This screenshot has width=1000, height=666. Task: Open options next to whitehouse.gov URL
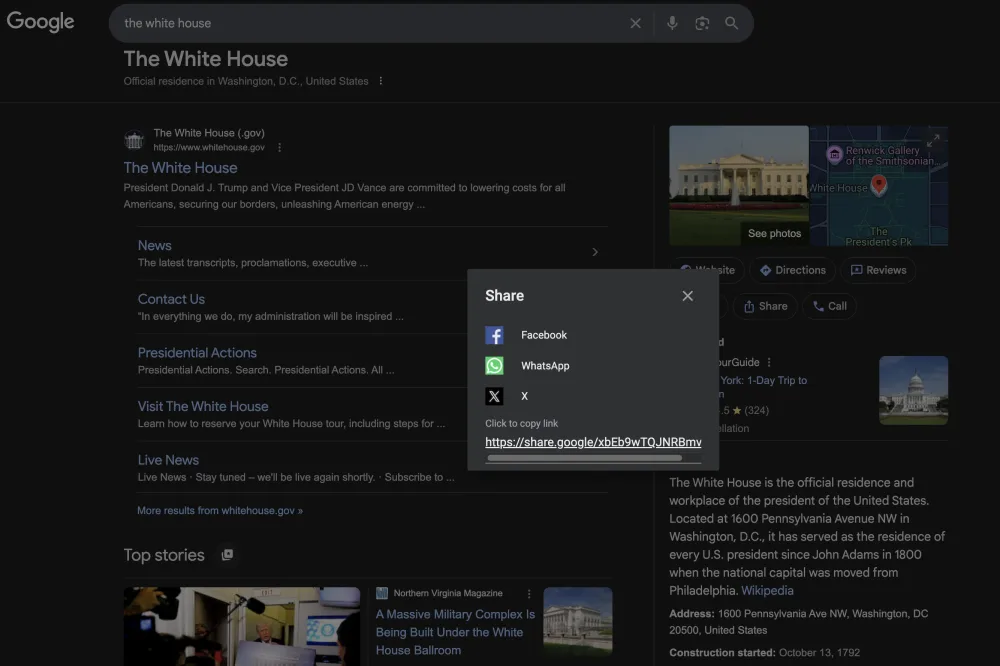point(279,147)
